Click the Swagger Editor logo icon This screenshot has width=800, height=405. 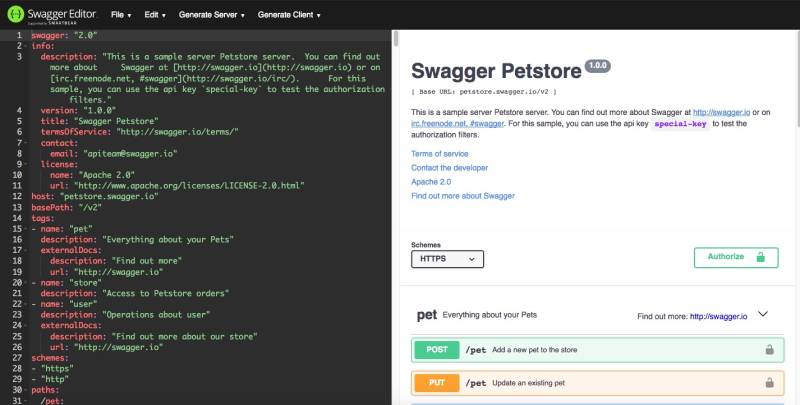point(17,15)
